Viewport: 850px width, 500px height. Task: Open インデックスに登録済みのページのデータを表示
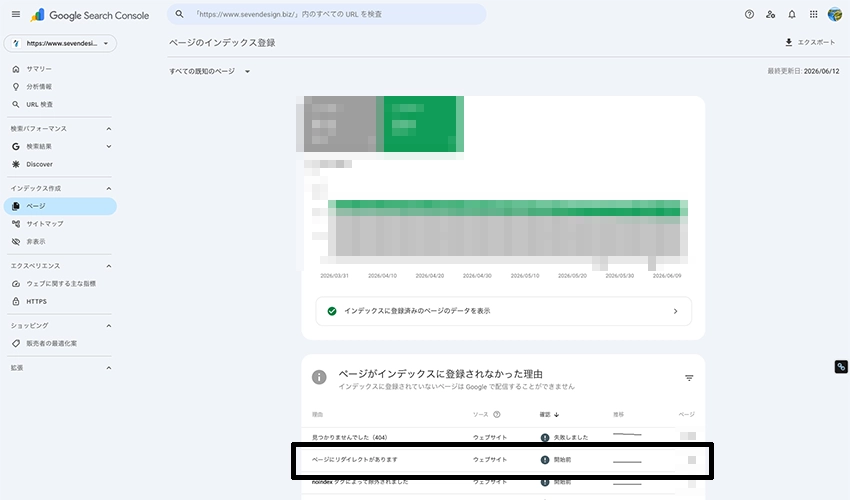pos(503,311)
